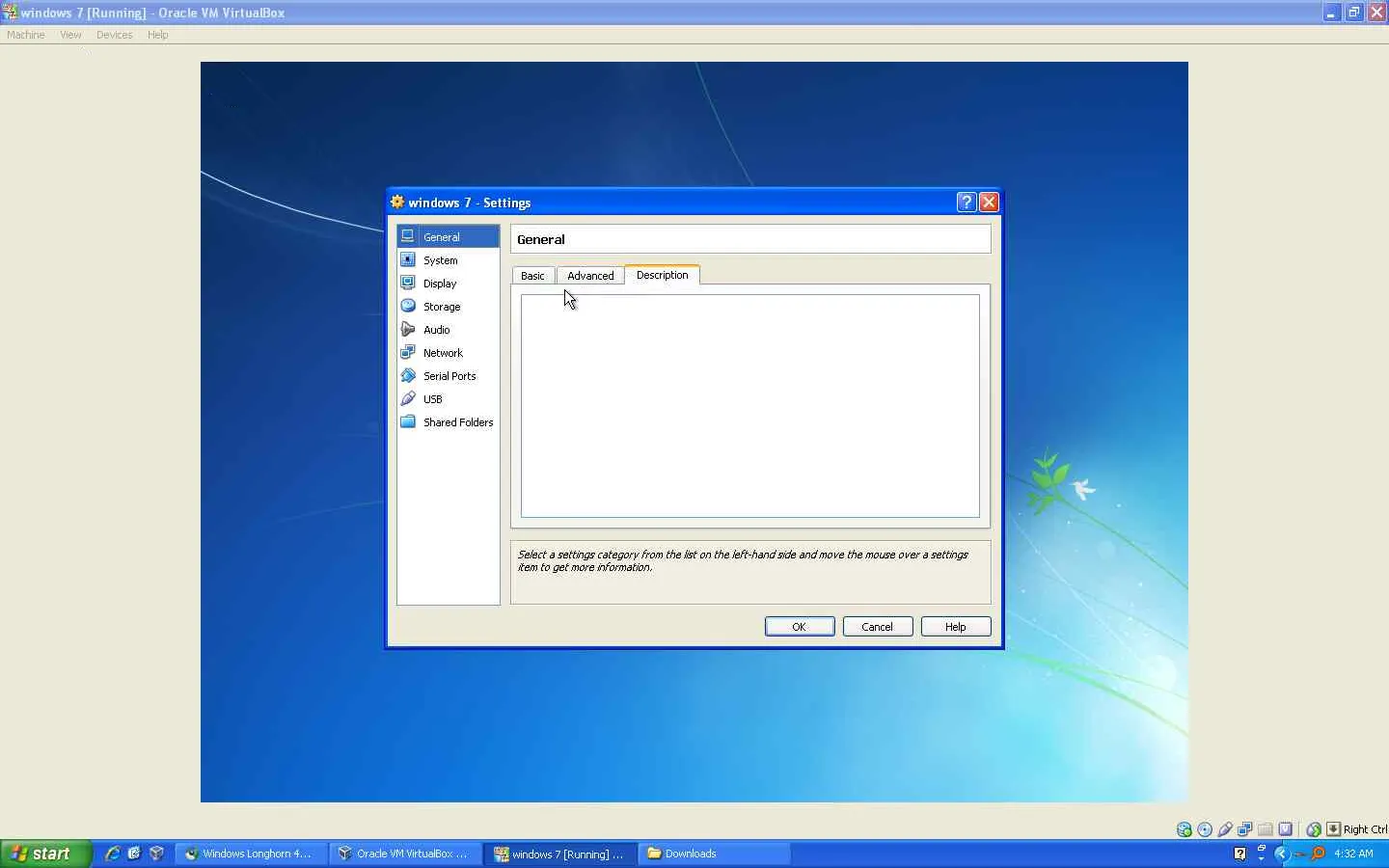Restore down the VirtualBox VM window

point(1354,13)
